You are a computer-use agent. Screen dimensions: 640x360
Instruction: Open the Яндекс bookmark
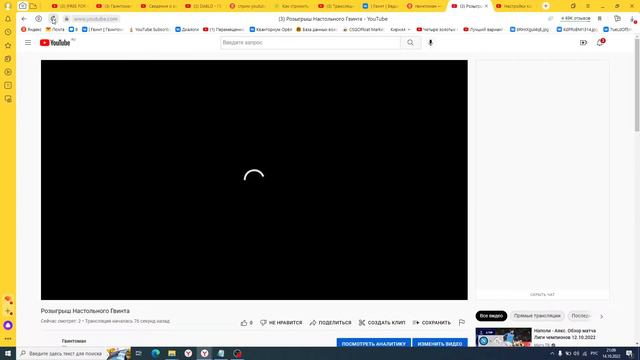pyautogui.click(x=31, y=29)
